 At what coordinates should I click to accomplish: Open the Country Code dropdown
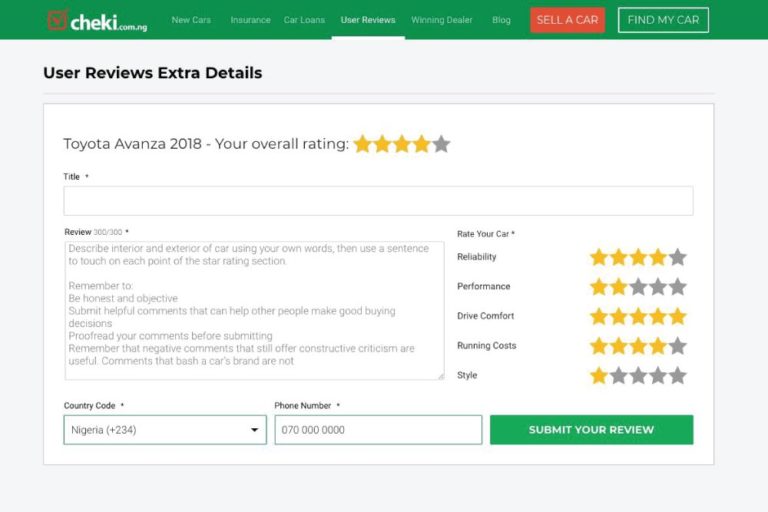[165, 430]
